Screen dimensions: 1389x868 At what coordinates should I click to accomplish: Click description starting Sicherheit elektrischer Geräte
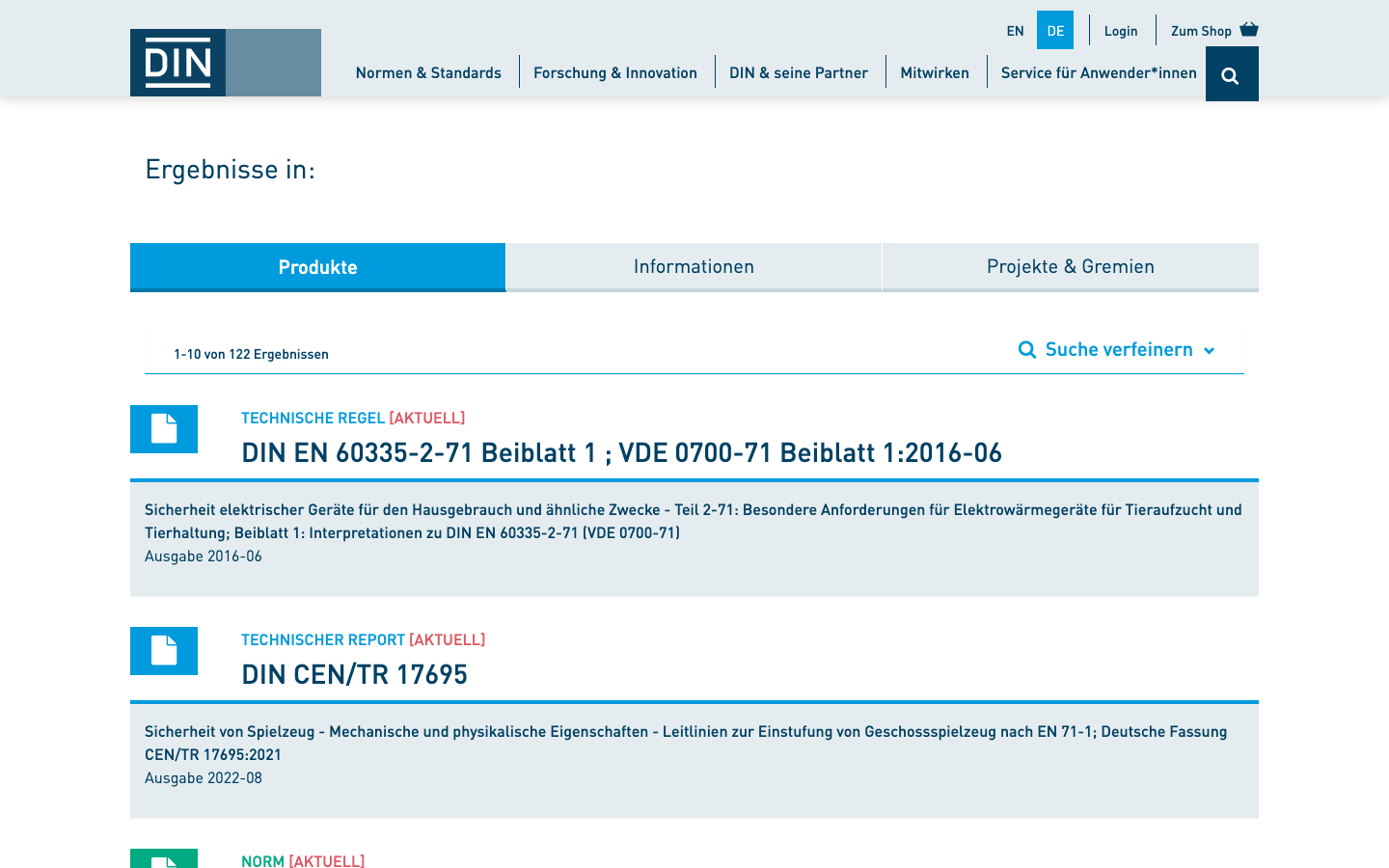pyautogui.click(x=694, y=521)
